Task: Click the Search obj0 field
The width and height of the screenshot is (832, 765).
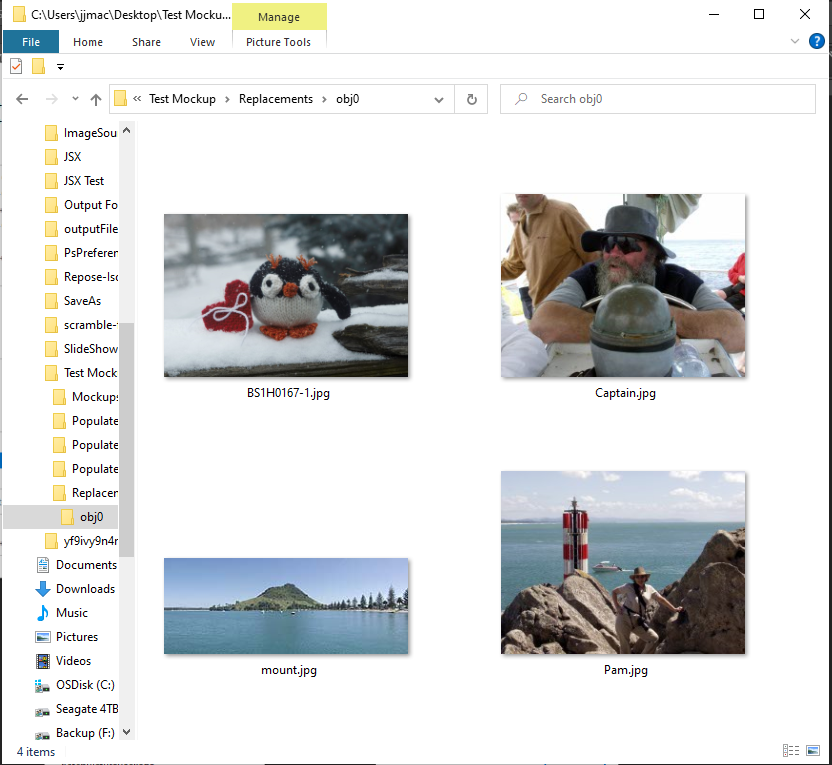Action: (657, 99)
